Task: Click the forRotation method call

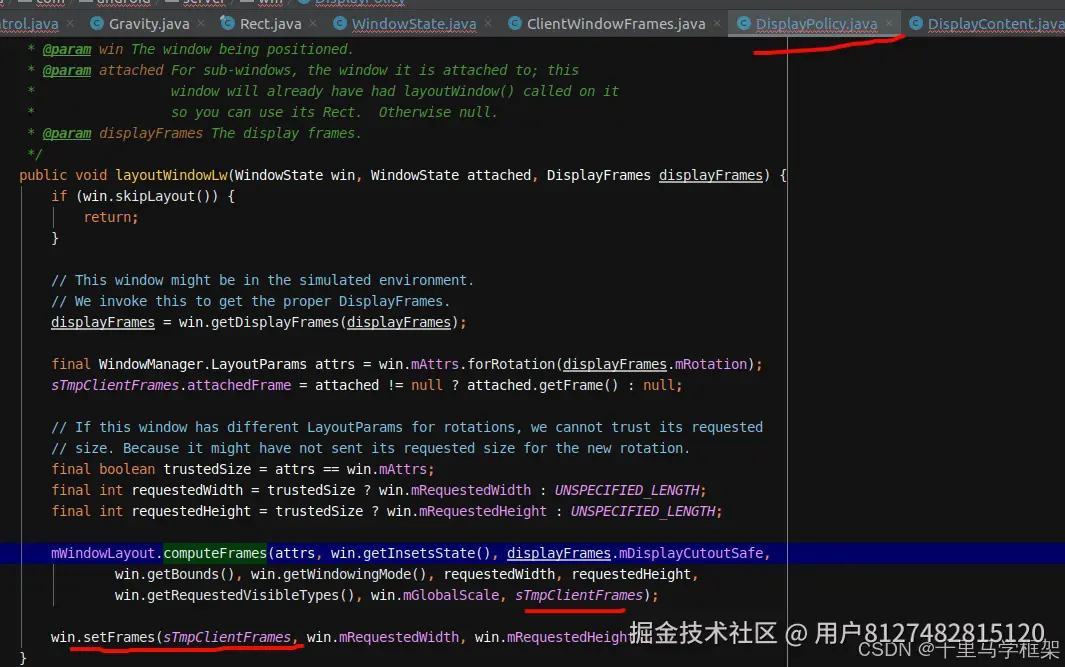Action: tap(512, 365)
